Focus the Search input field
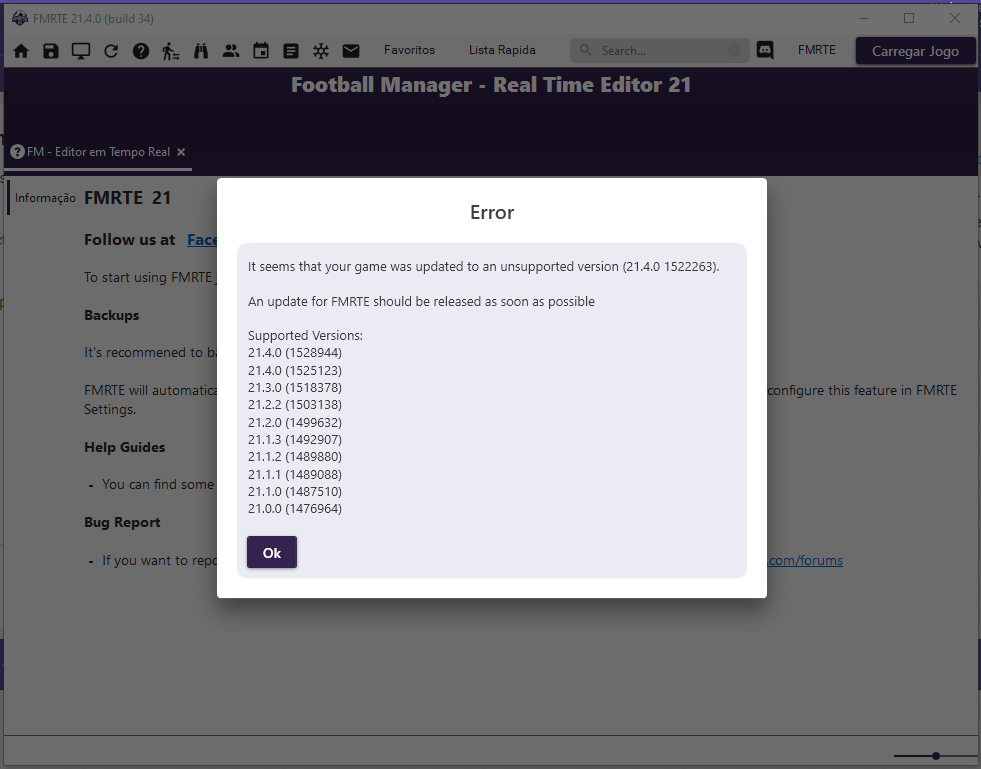 [x=660, y=50]
